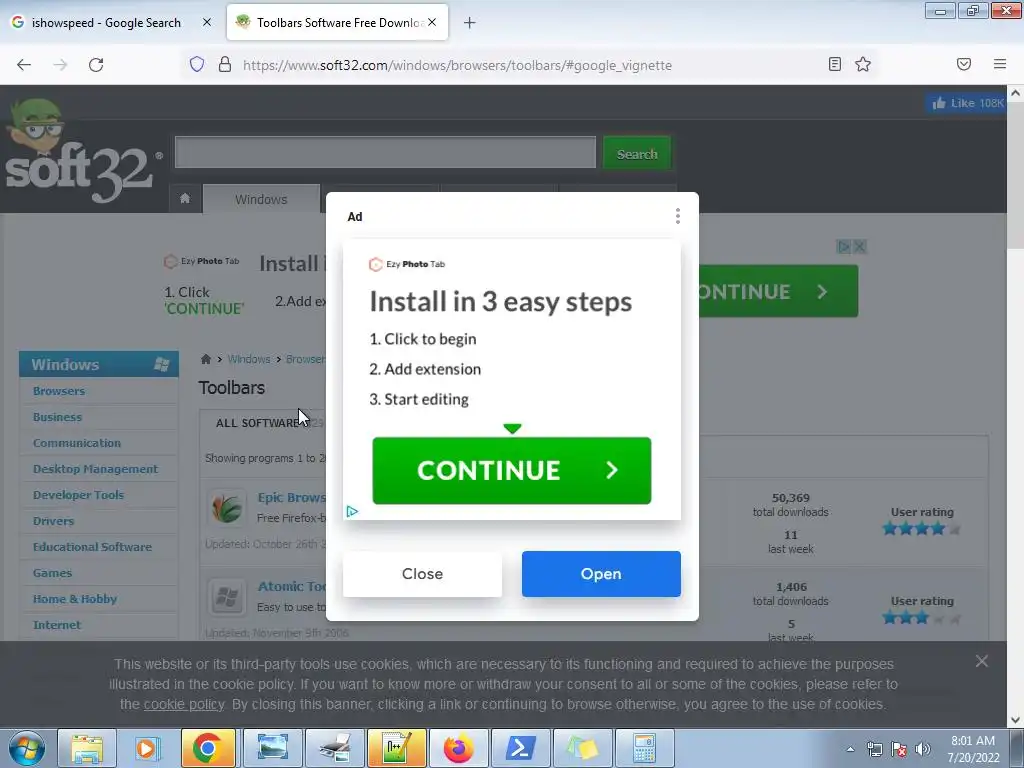Open Windows Explorer from the taskbar
Screen dimensions: 1024x768
87,748
